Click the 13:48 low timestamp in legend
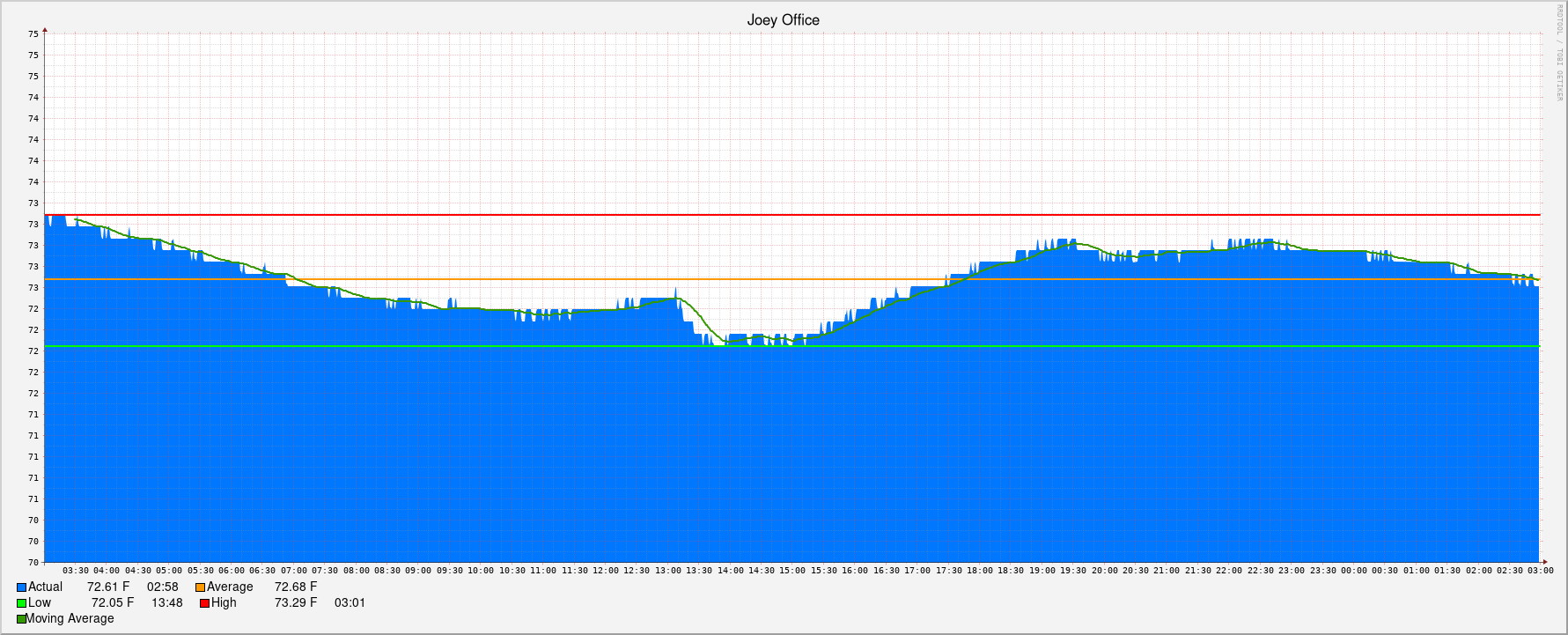 (x=167, y=602)
